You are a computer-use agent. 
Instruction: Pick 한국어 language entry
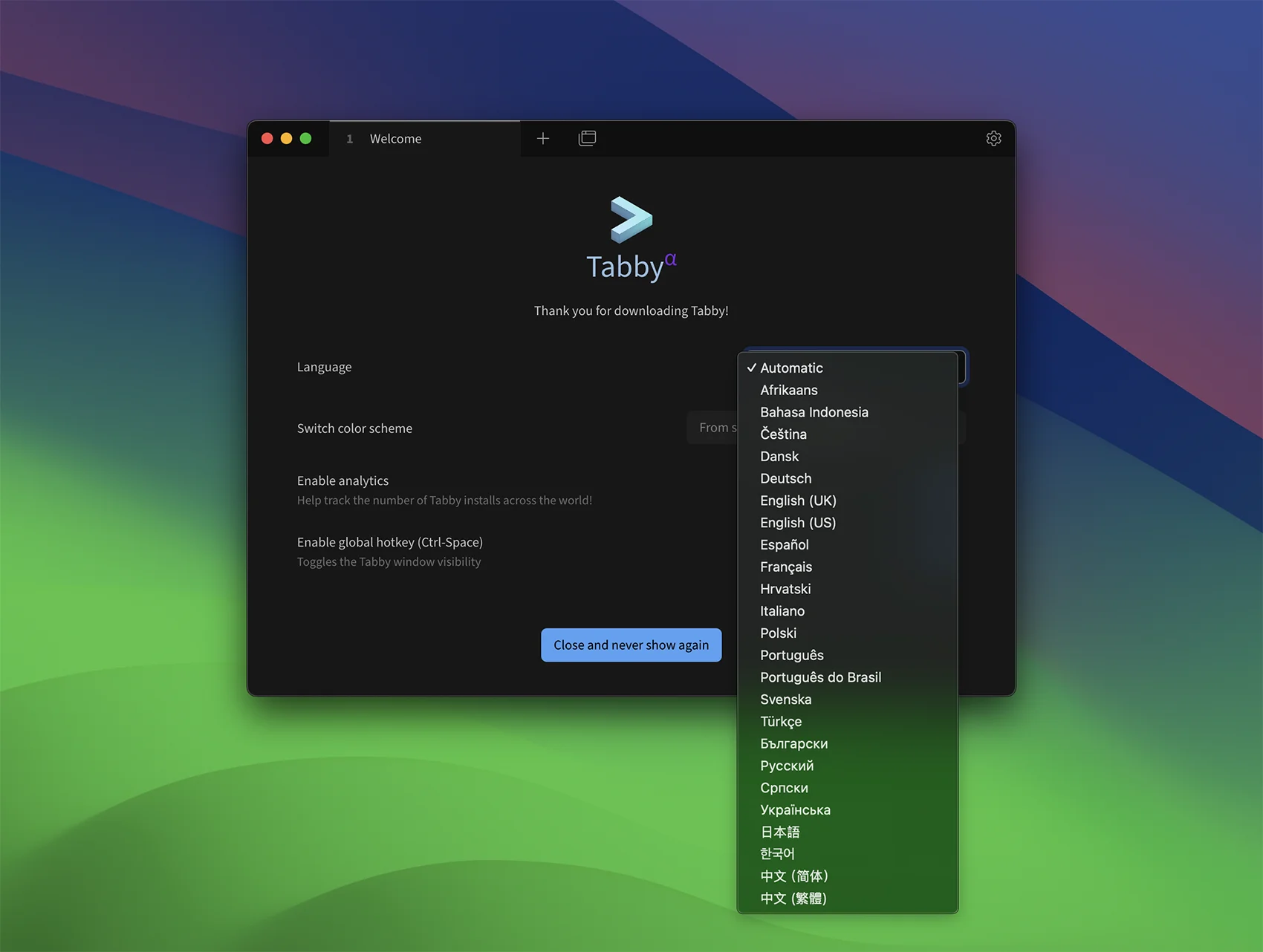[848, 854]
